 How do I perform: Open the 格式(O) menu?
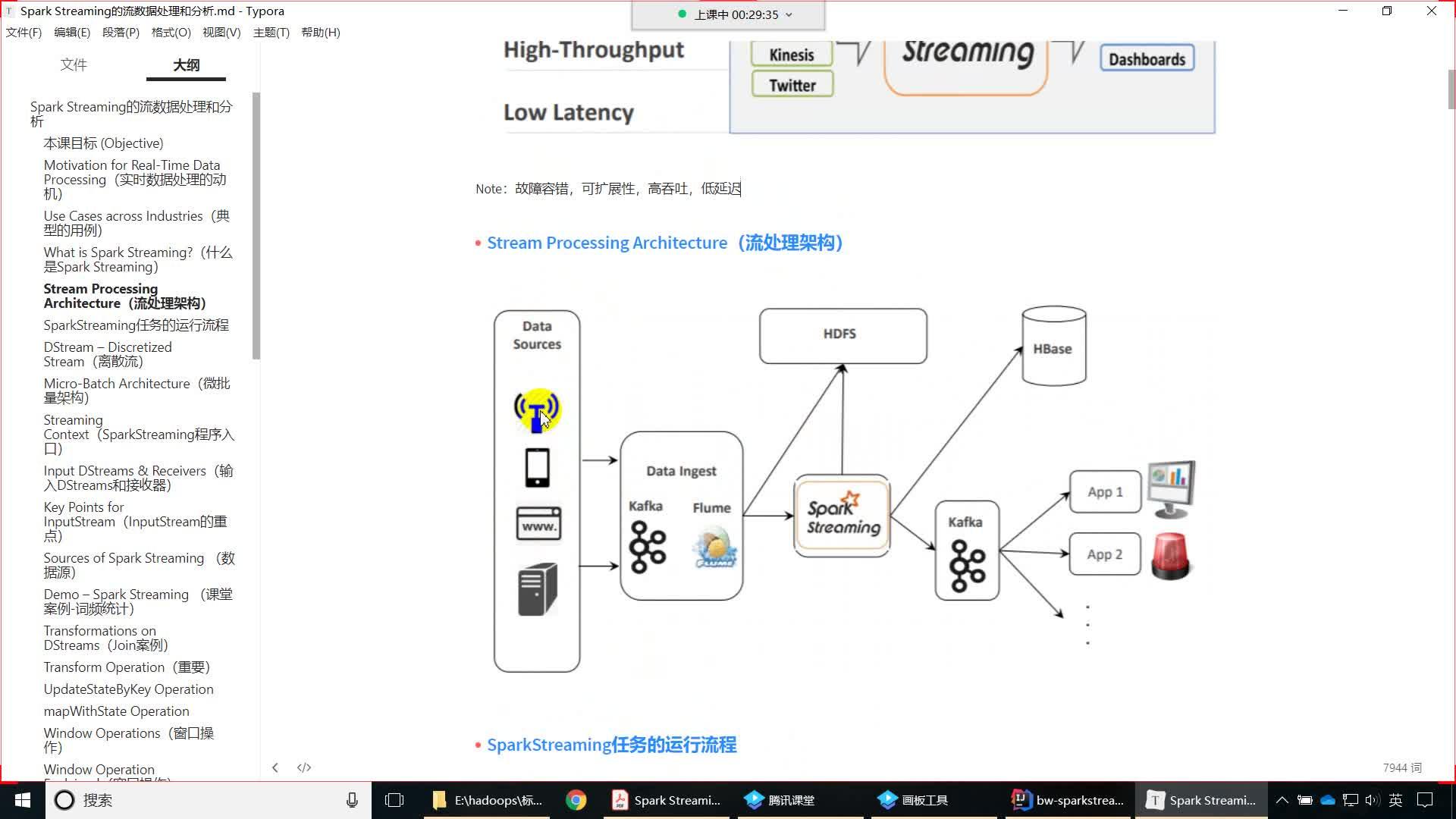(171, 33)
